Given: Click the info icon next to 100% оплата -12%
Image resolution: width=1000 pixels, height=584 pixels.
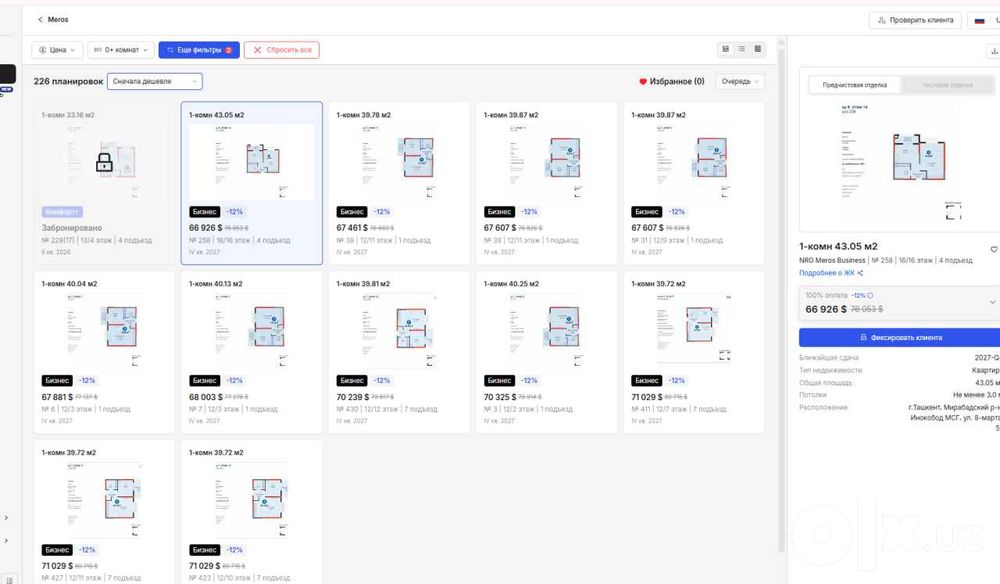Looking at the screenshot, I should (870, 295).
